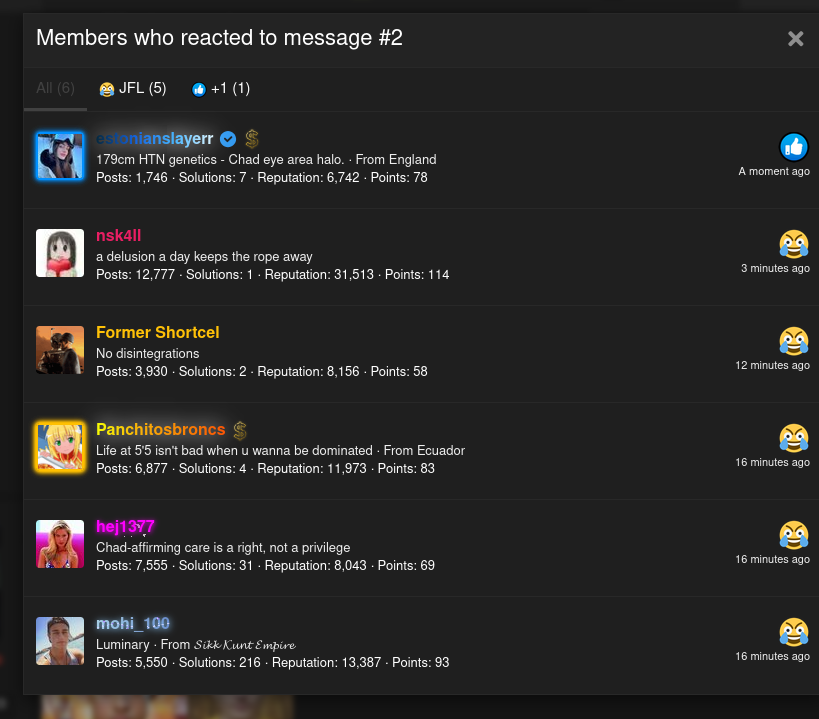This screenshot has height=719, width=819.
Task: Click the laughing emoji in hej1377's row
Action: tap(794, 535)
